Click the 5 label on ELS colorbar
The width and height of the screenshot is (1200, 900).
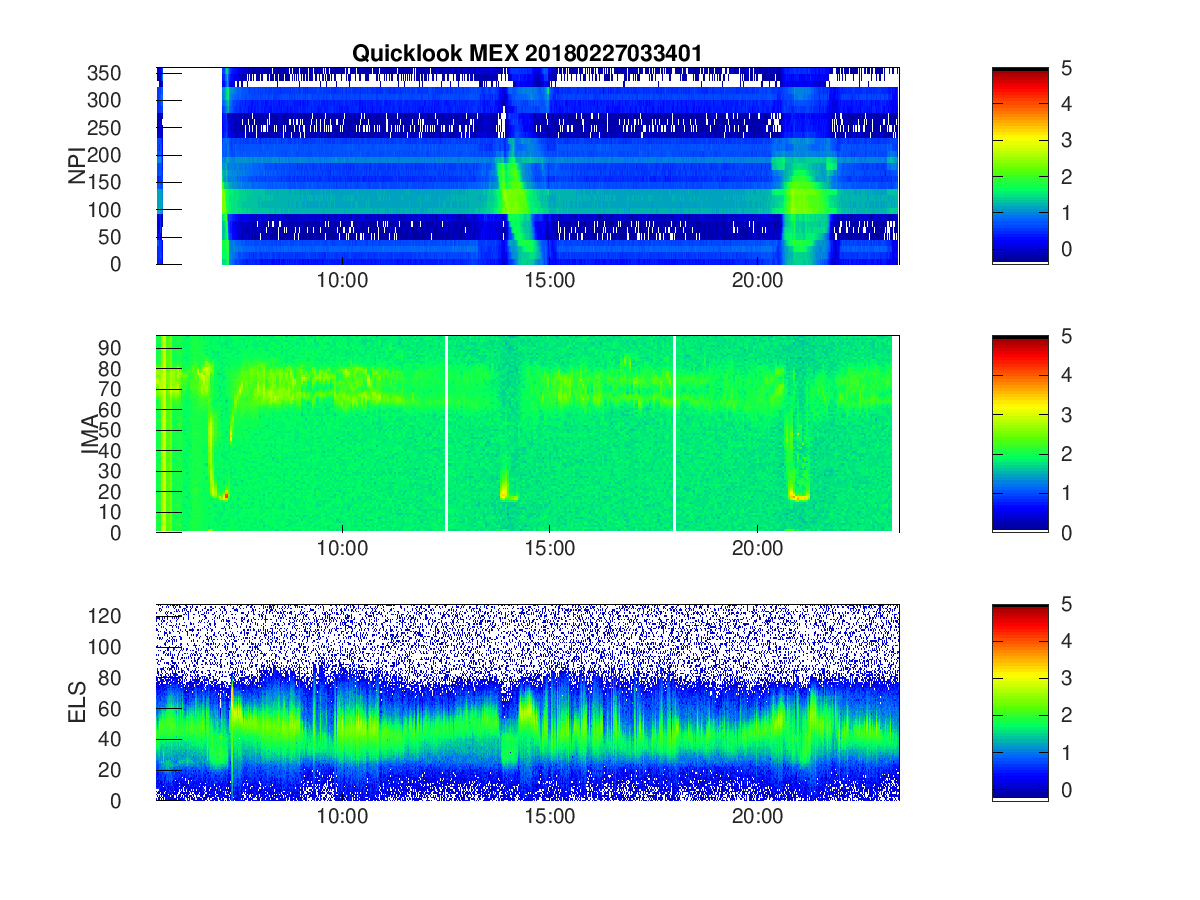click(1066, 605)
